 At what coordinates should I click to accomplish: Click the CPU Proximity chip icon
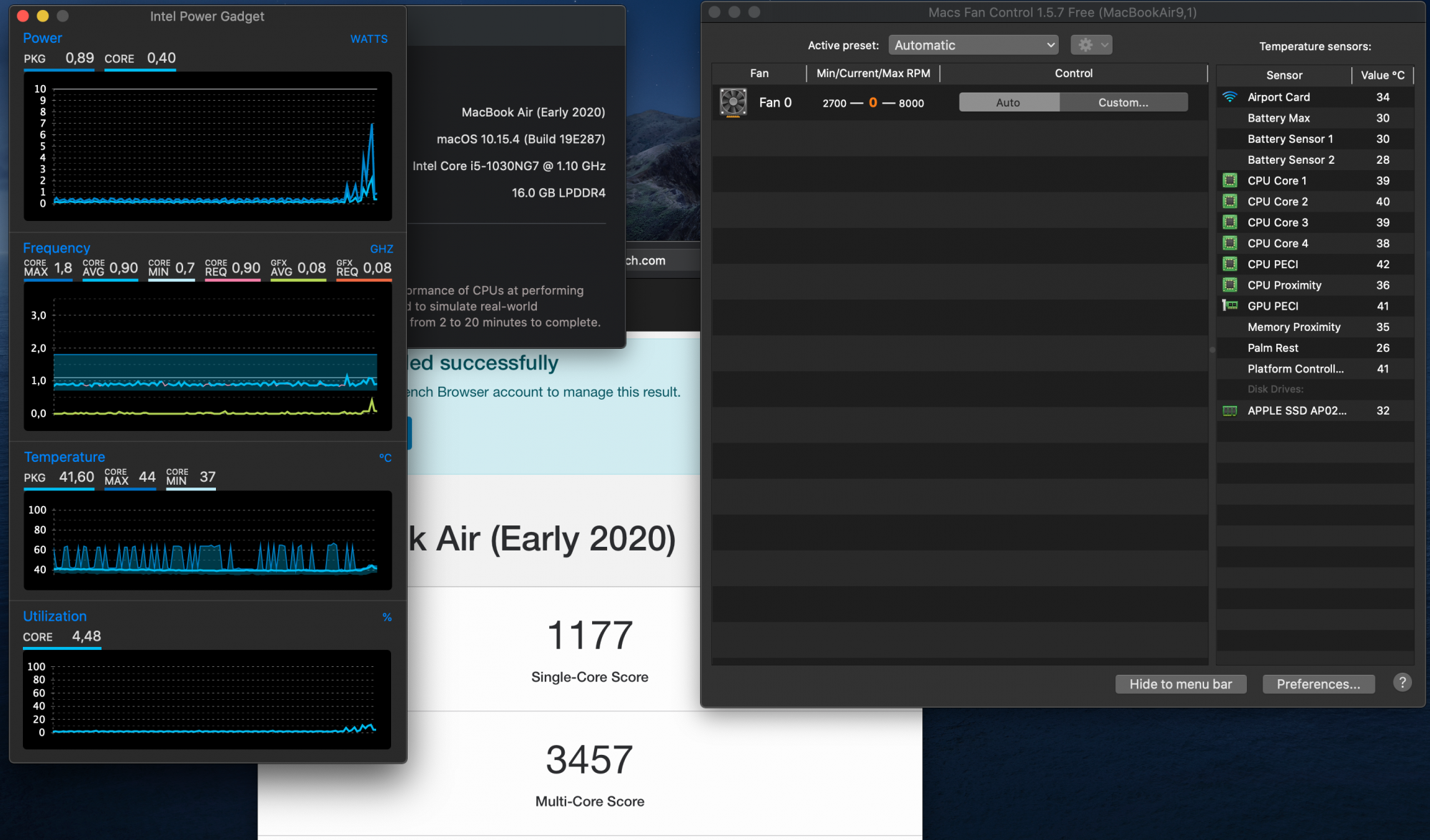tap(1230, 285)
